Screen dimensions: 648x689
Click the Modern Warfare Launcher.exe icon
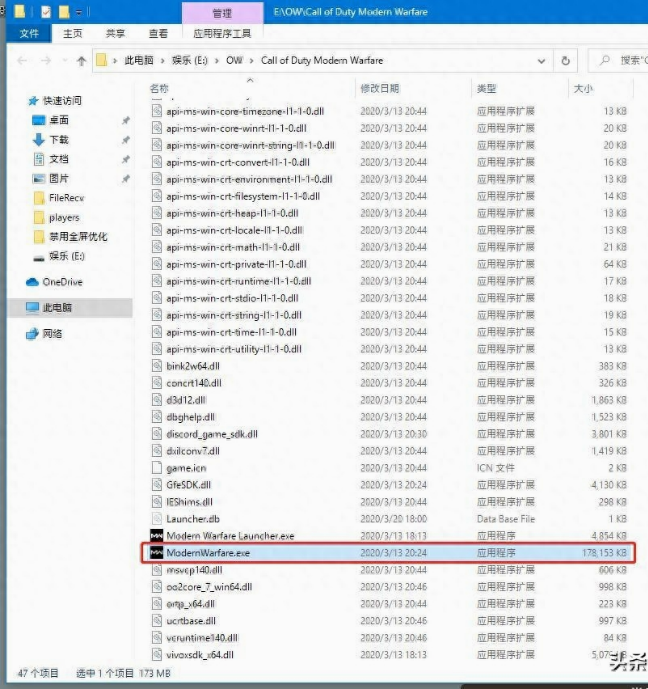pyautogui.click(x=156, y=535)
